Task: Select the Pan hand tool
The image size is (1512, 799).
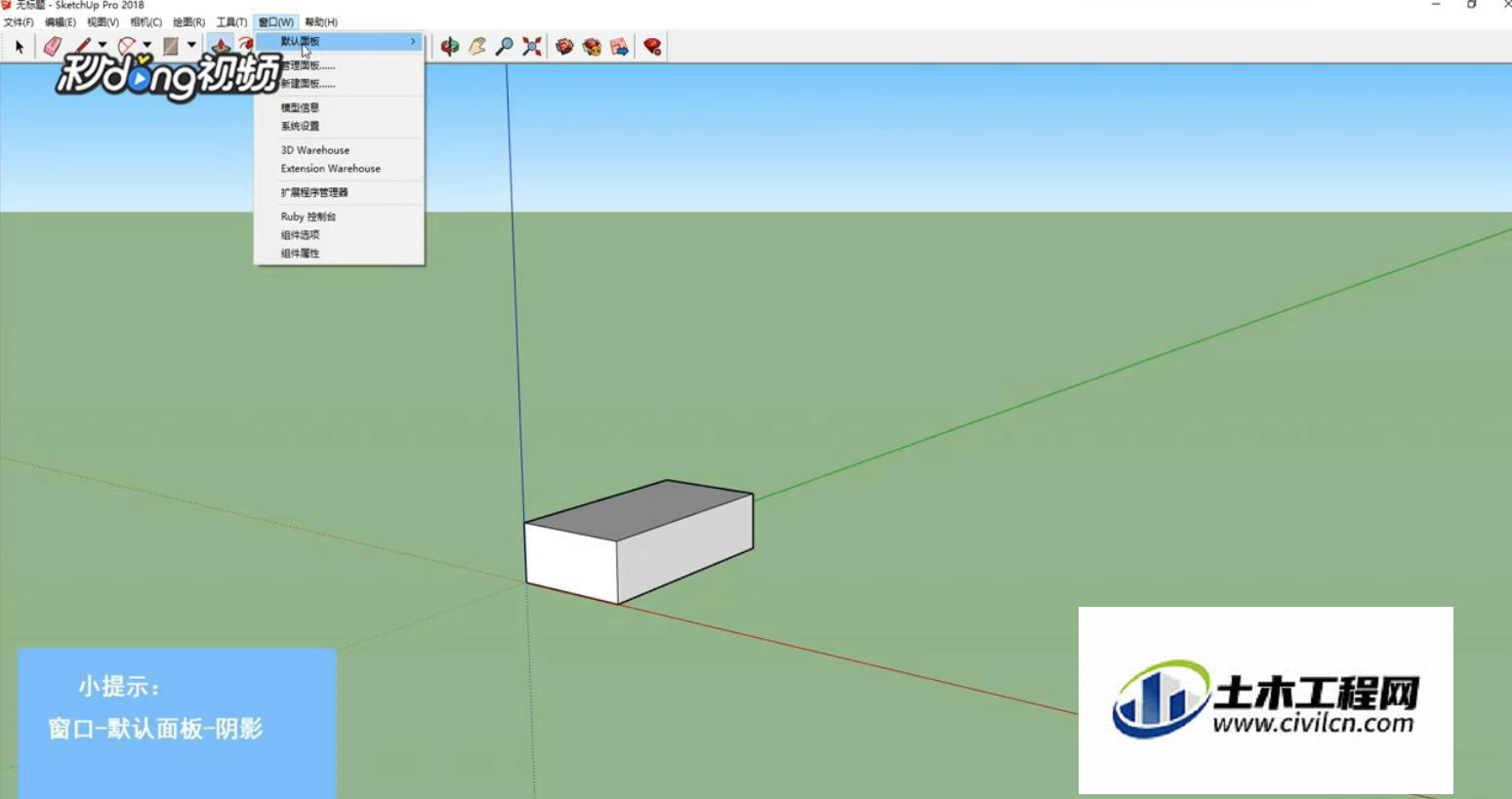Action: point(477,46)
